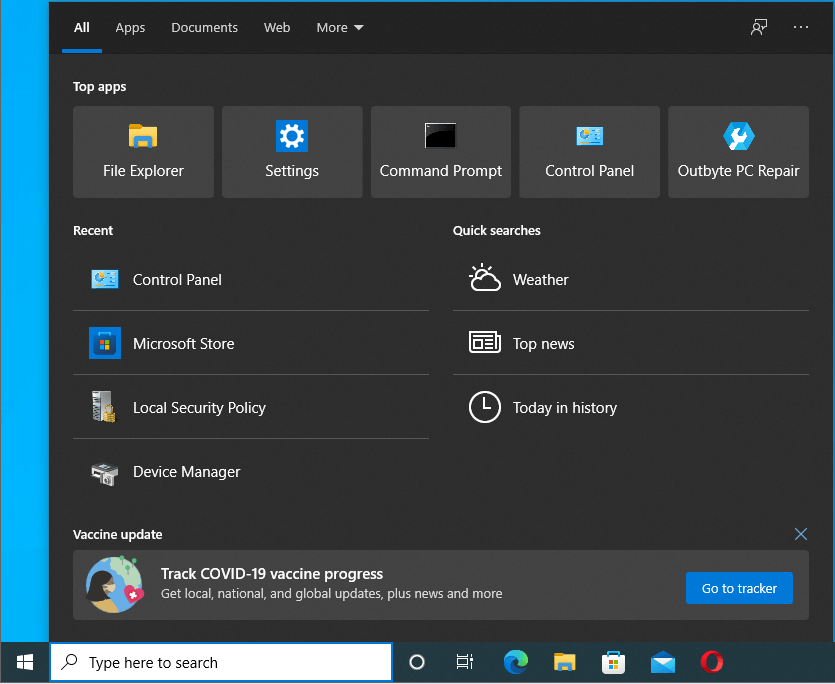Launch Settings from Top apps
Image resolution: width=835 pixels, height=684 pixels.
(291, 151)
